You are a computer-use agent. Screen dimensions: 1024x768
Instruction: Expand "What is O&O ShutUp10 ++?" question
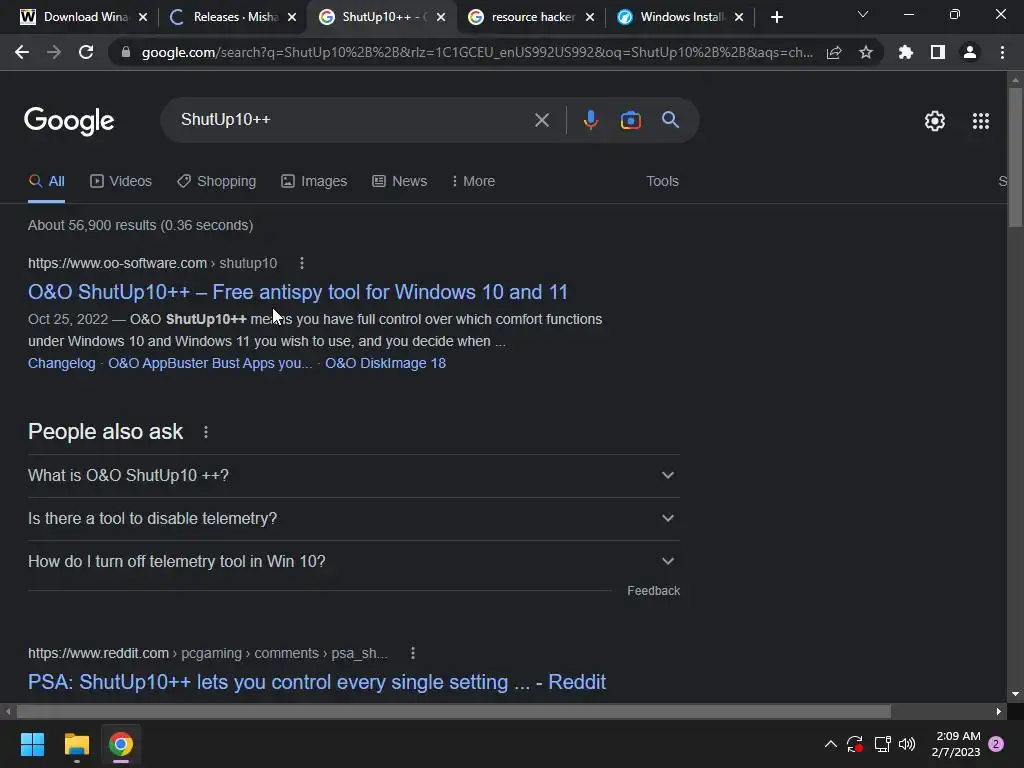[354, 475]
